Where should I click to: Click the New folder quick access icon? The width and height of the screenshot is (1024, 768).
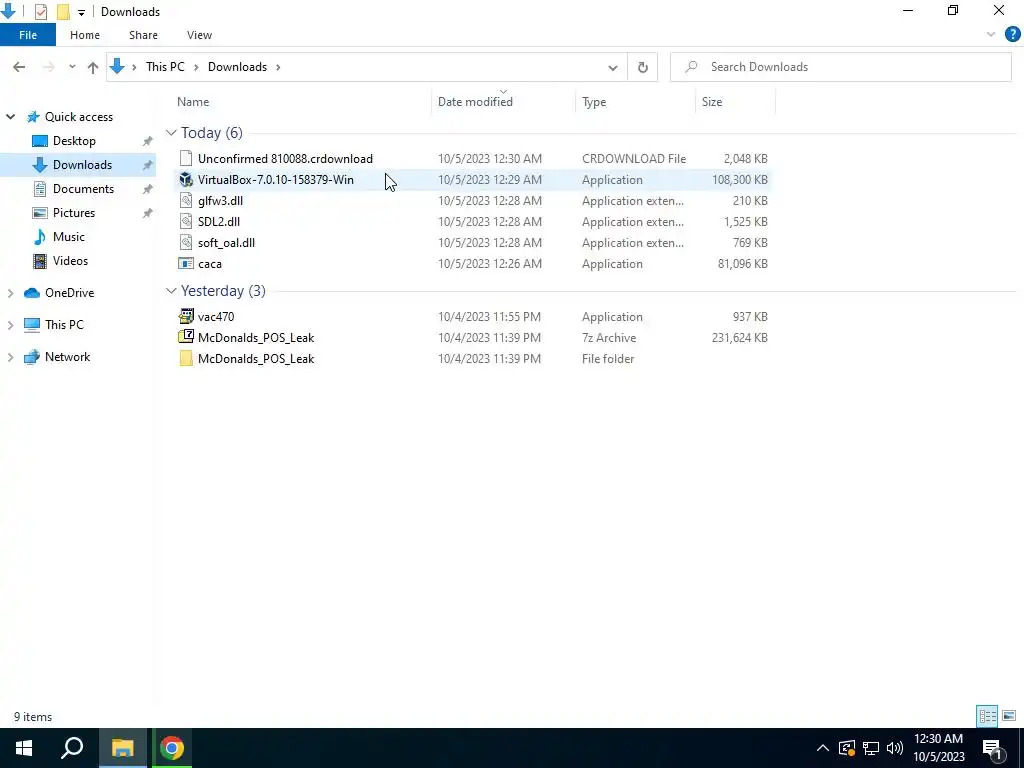[63, 11]
